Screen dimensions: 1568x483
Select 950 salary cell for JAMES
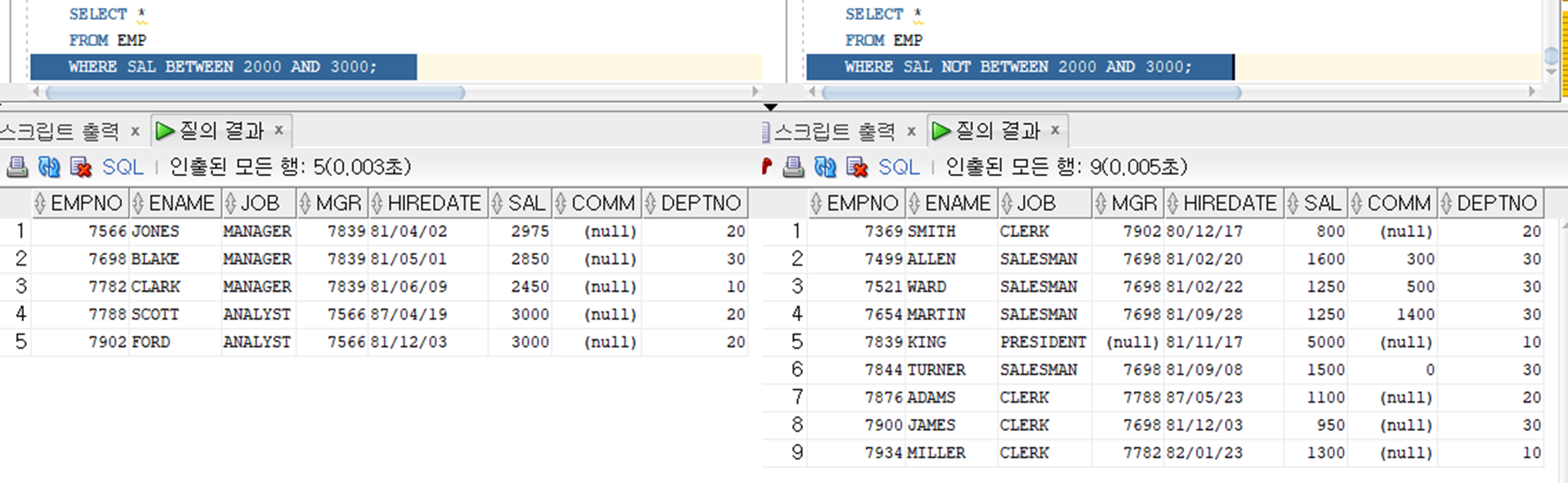[x=1316, y=425]
